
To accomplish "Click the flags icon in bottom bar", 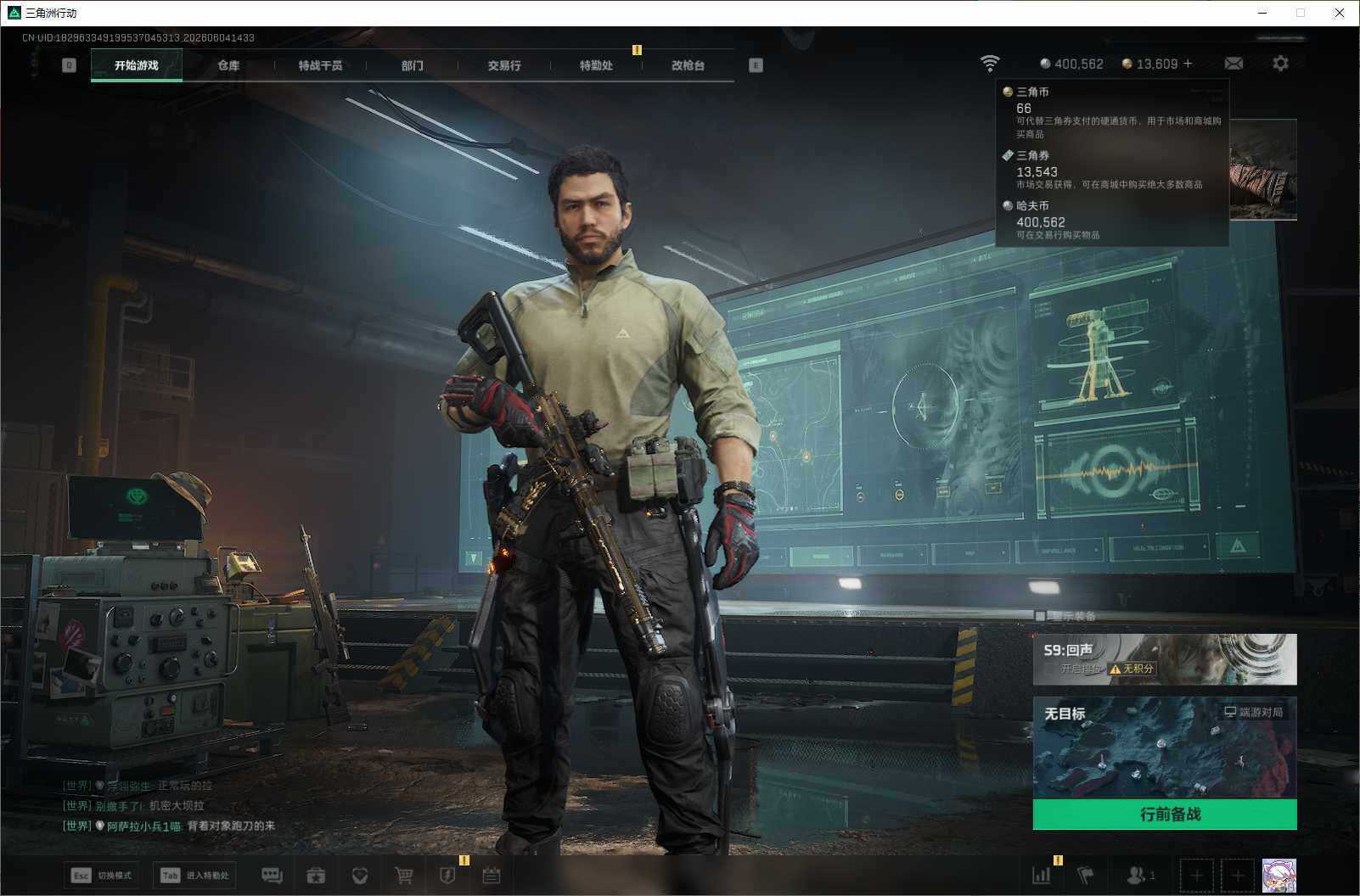I will [1085, 875].
